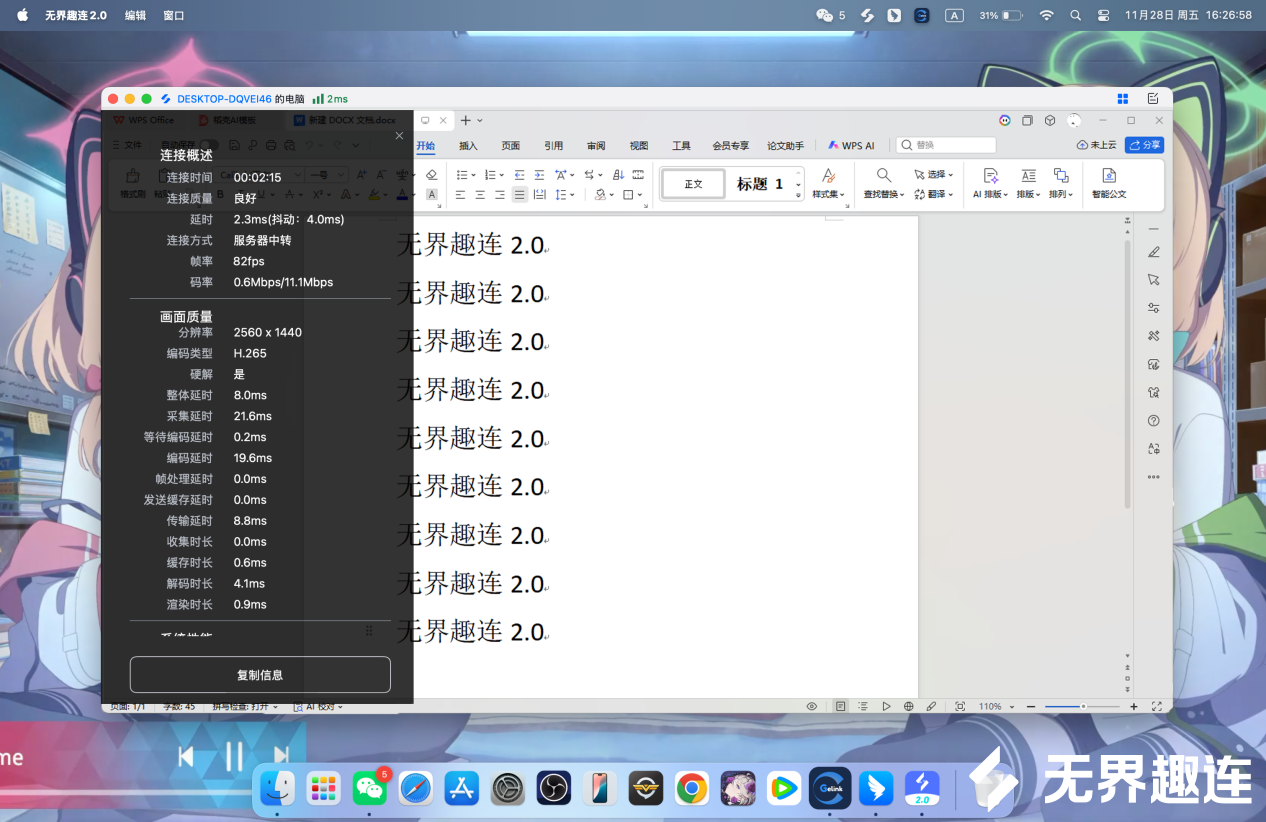Open the borders dropdown
The height and width of the screenshot is (822, 1266).
click(631, 195)
